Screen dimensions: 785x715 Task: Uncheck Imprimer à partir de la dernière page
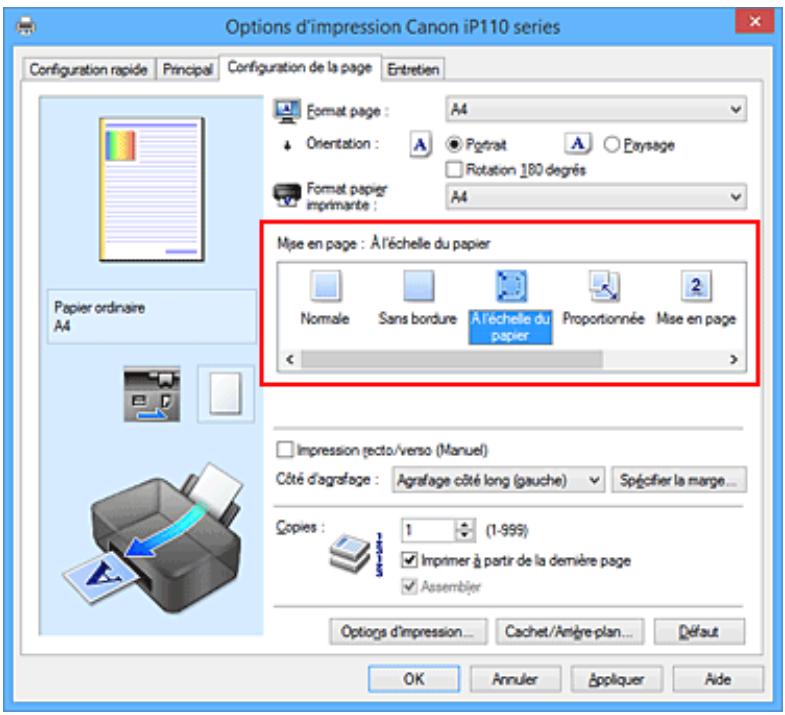point(410,560)
